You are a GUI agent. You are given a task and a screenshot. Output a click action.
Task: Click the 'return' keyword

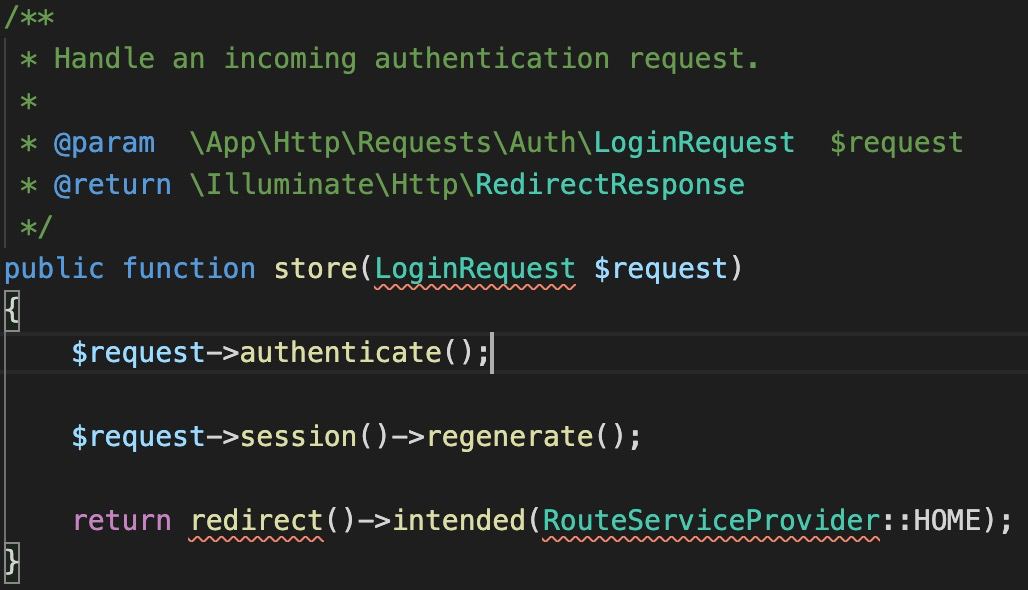[x=123, y=521]
